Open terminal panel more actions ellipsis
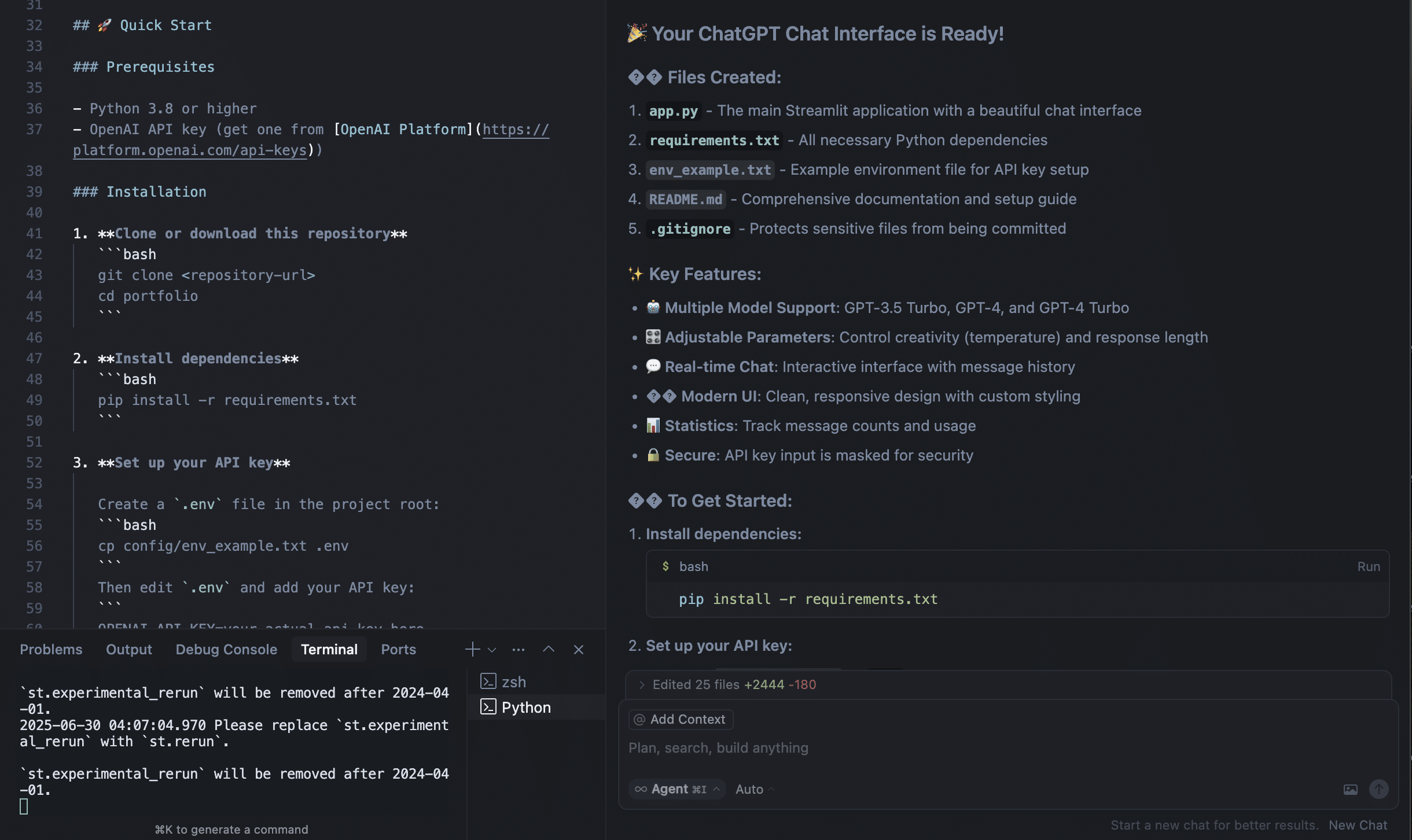Image resolution: width=1412 pixels, height=840 pixels. (519, 650)
